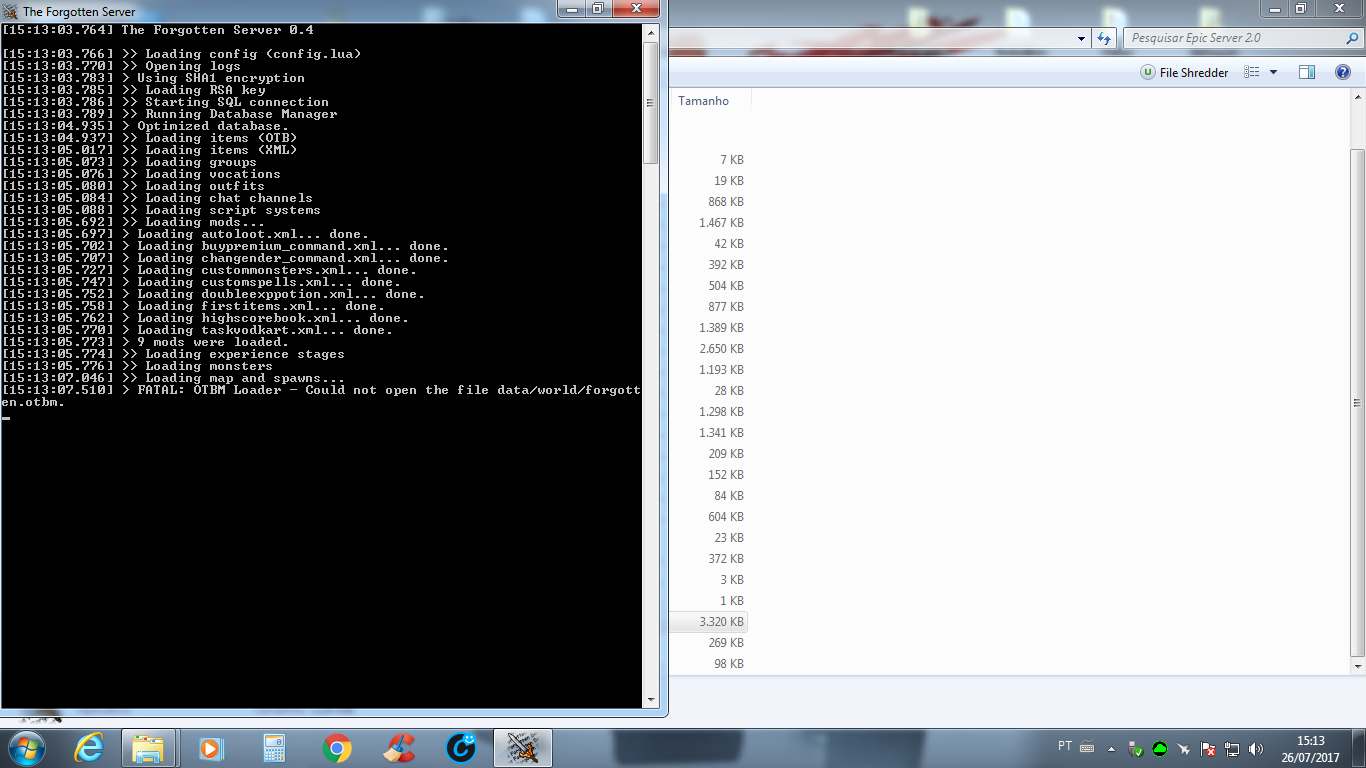The width and height of the screenshot is (1366, 768).
Task: Click the volume speaker tray icon
Action: coord(1256,749)
